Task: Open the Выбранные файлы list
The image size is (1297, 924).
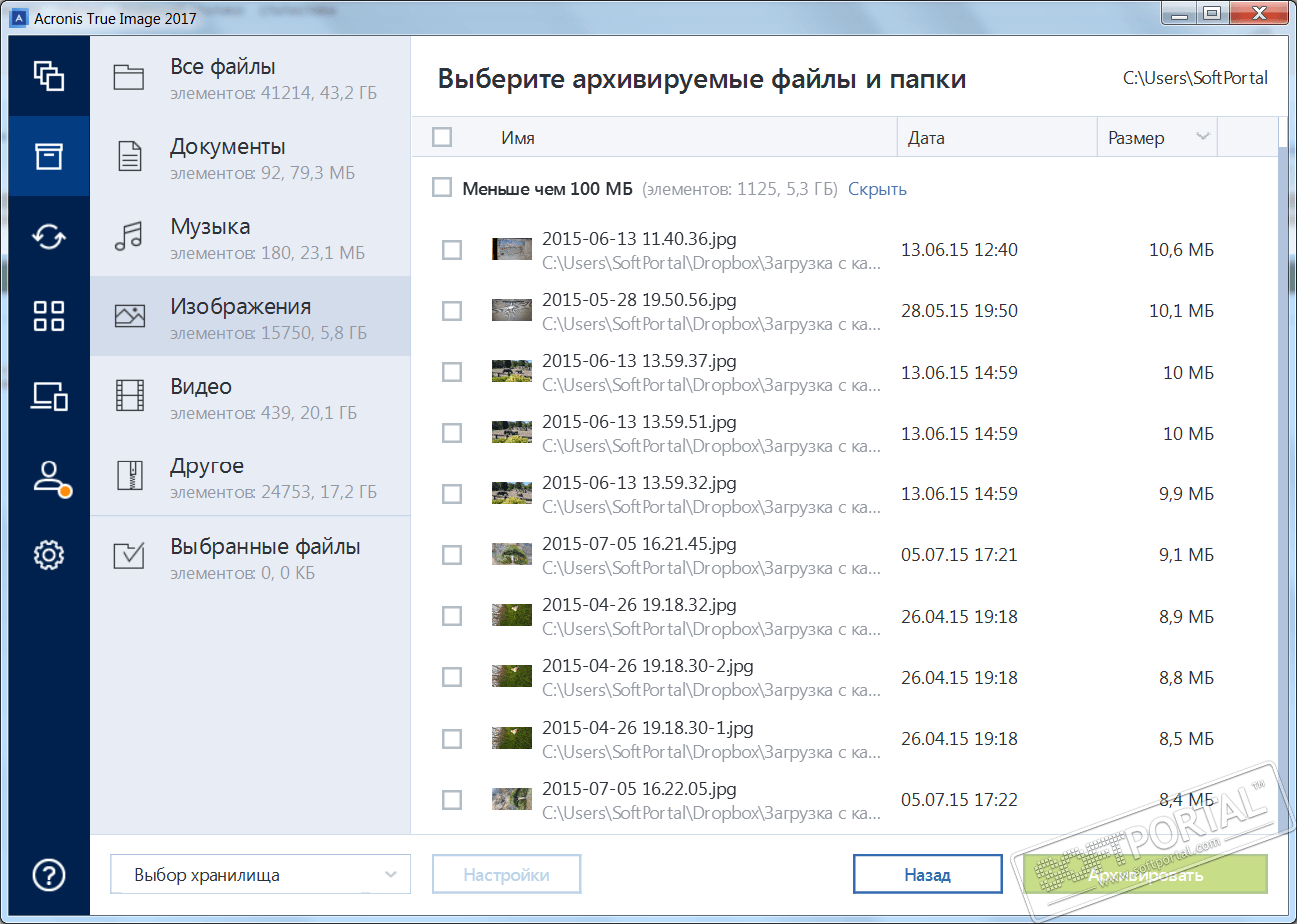Action: 250,556
